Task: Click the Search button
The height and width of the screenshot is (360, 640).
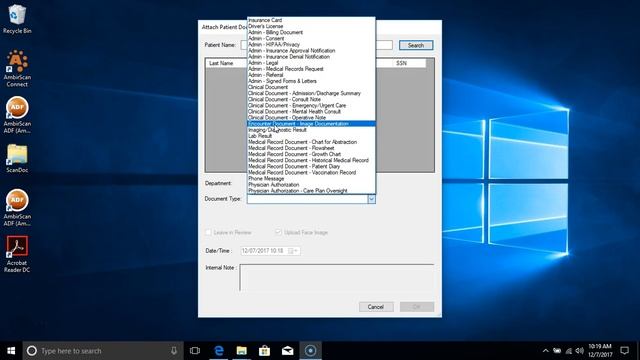Action: tap(416, 45)
